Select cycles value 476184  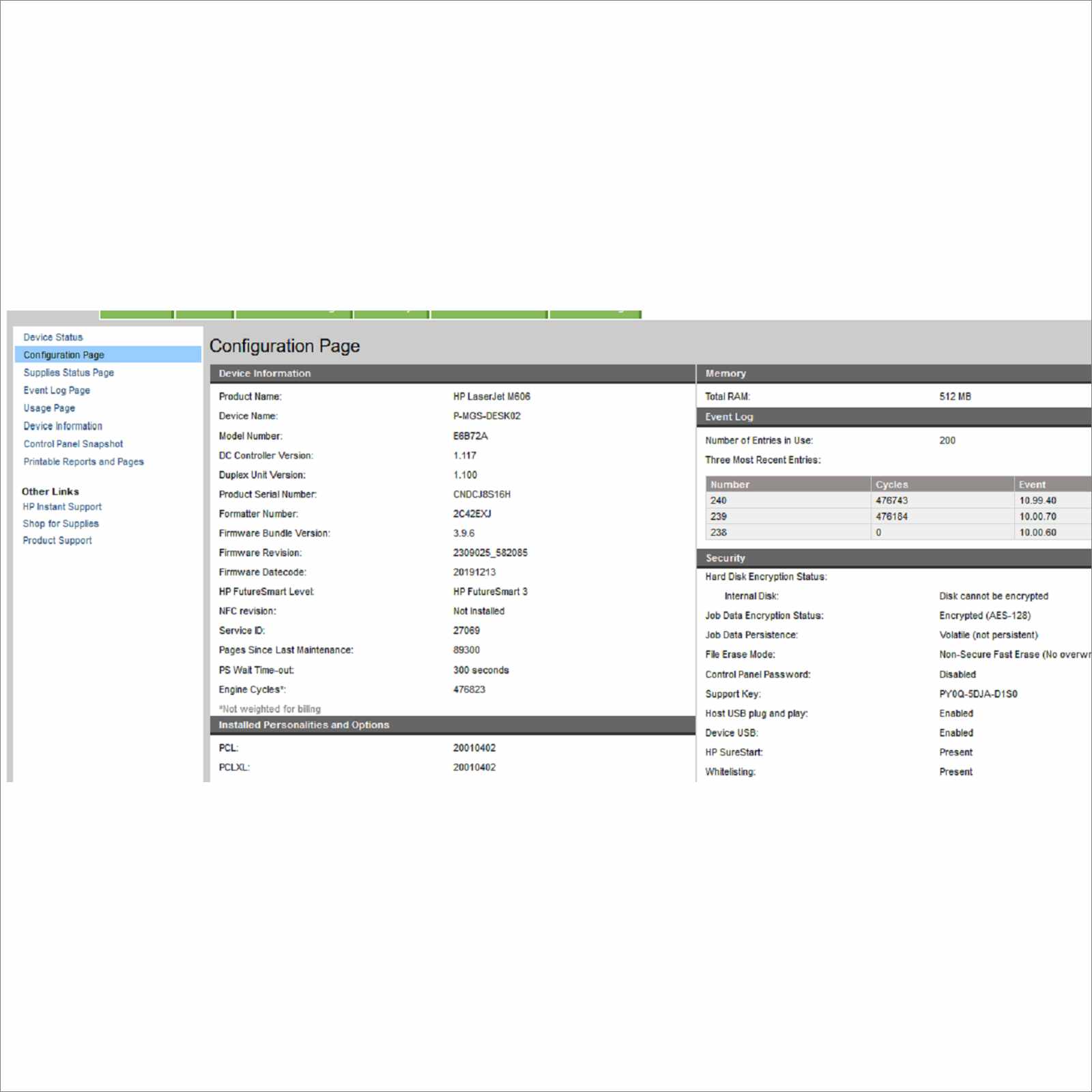click(x=891, y=517)
